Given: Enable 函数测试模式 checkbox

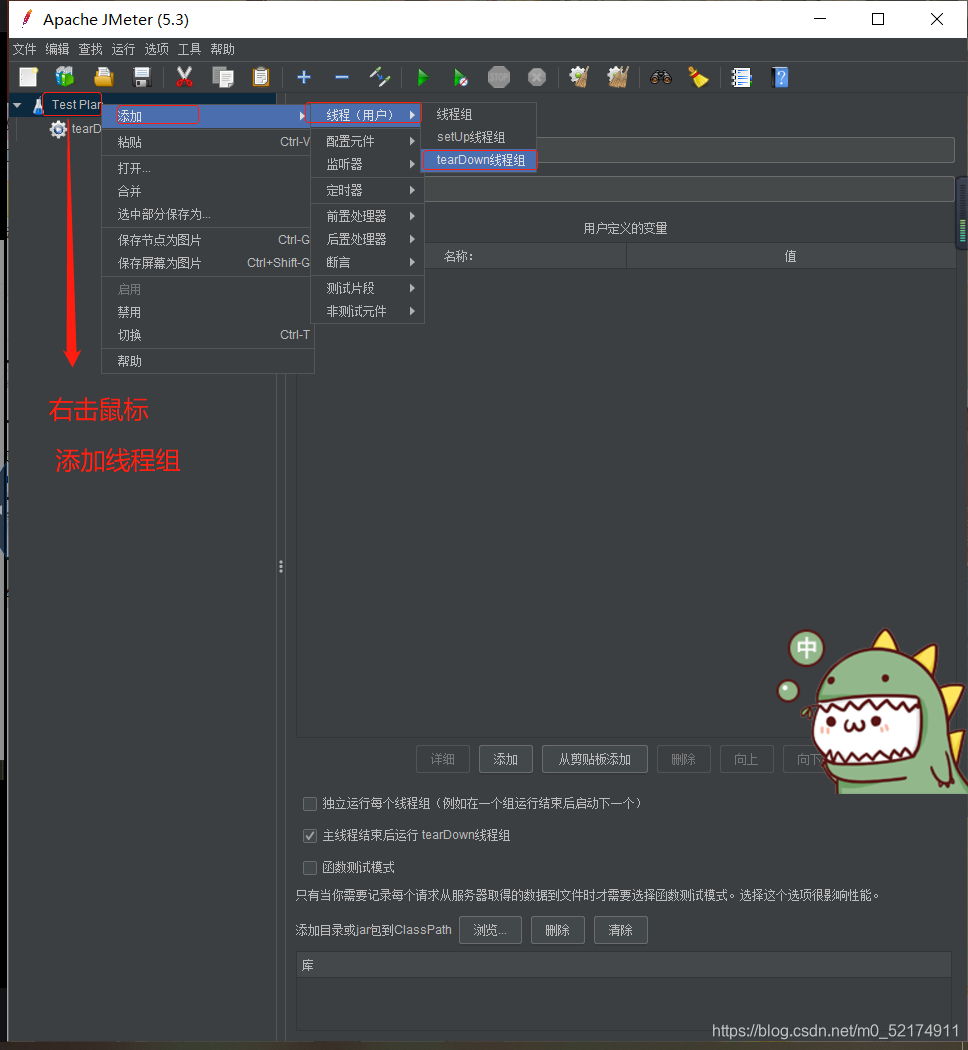Looking at the screenshot, I should click(x=310, y=868).
